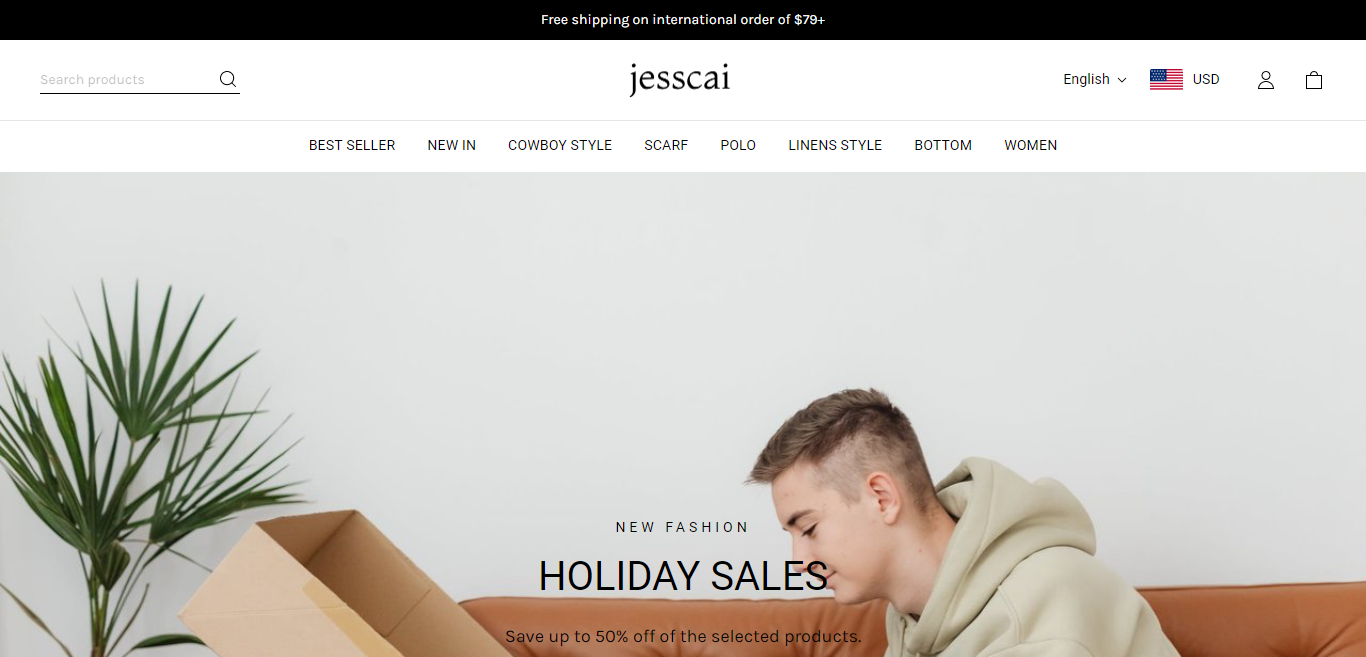Select LINENS STYLE menu item
The width and height of the screenshot is (1366, 657).
coord(835,145)
